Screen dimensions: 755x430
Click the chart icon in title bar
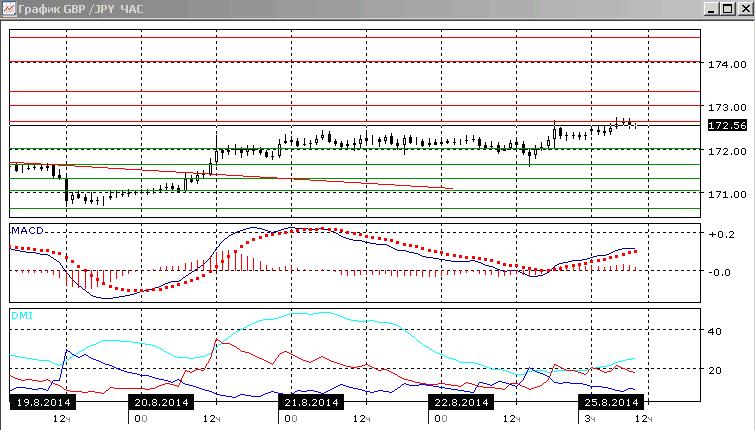[x=9, y=9]
